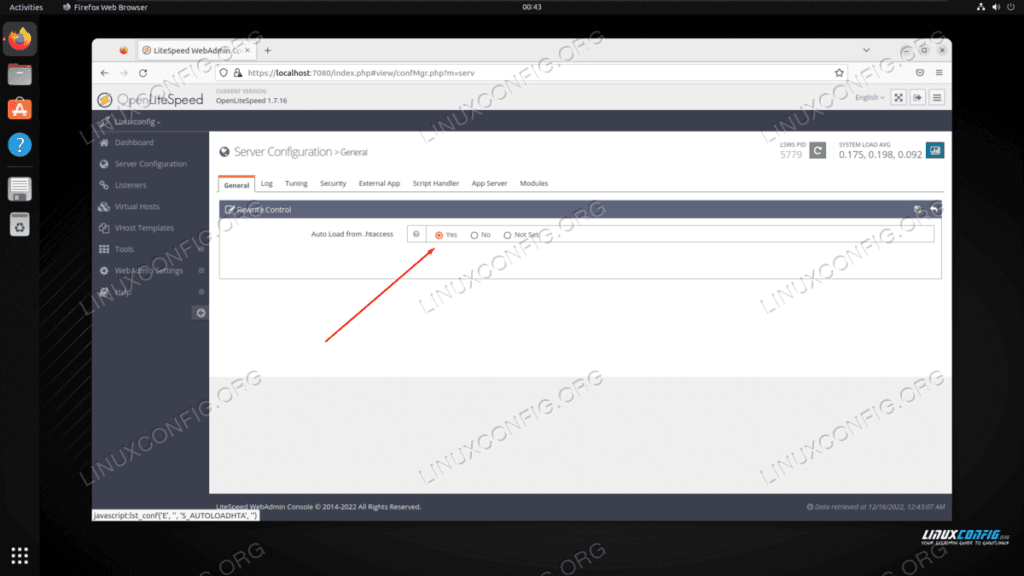Viewport: 1024px width, 576px height.
Task: Click the sign out icon
Action: tap(917, 97)
